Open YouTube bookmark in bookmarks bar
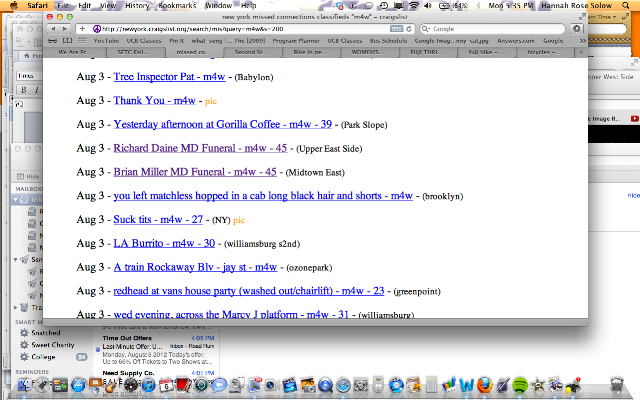640x400 pixels. point(106,41)
